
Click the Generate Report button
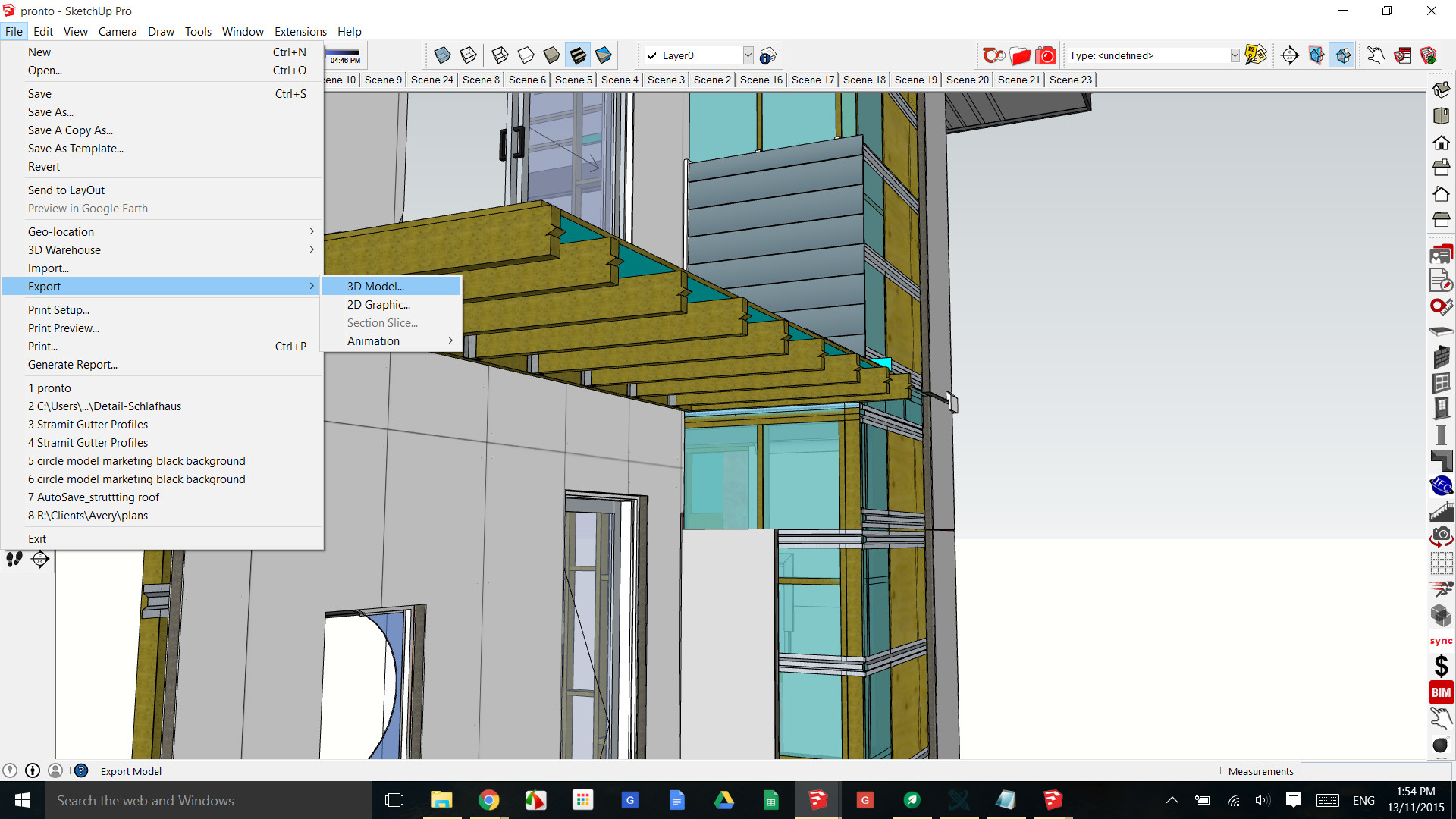(73, 364)
